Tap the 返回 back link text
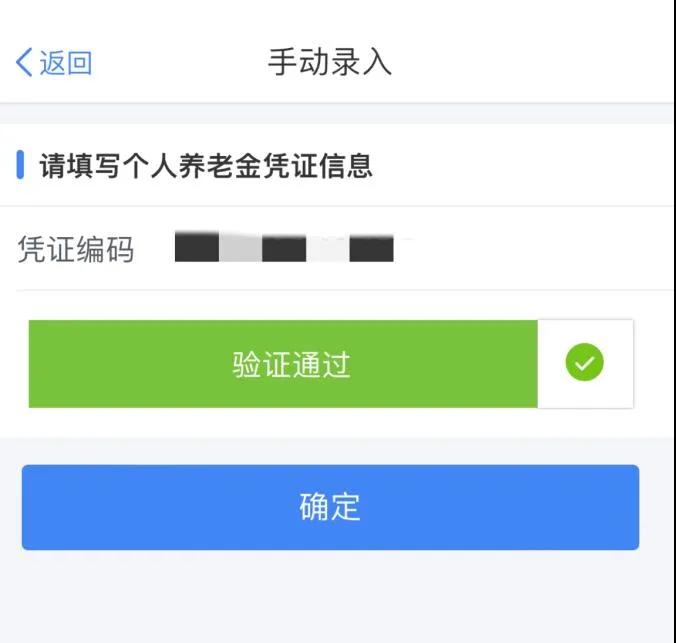This screenshot has height=643, width=676. point(66,63)
